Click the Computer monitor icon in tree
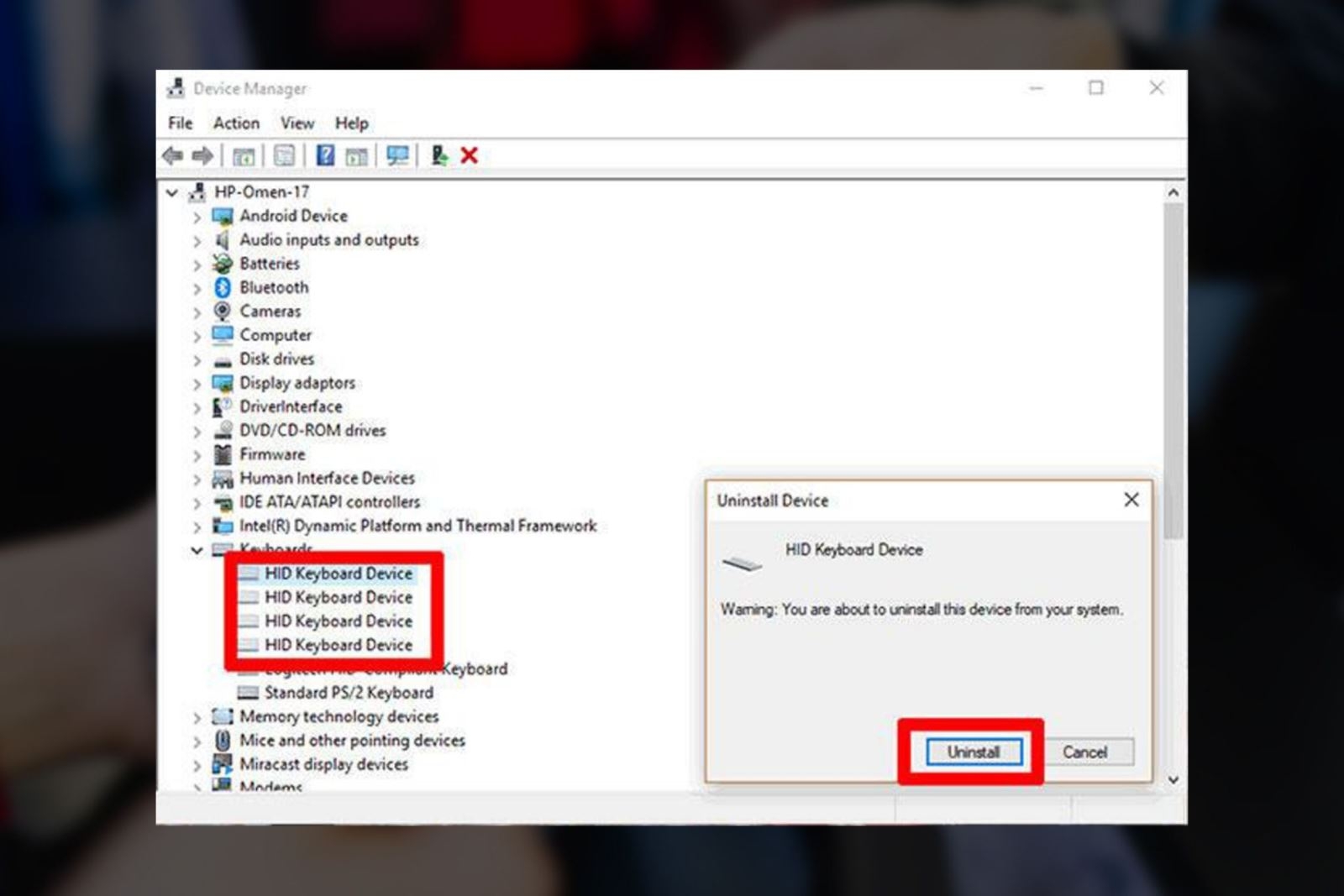The height and width of the screenshot is (896, 1344). click(223, 335)
